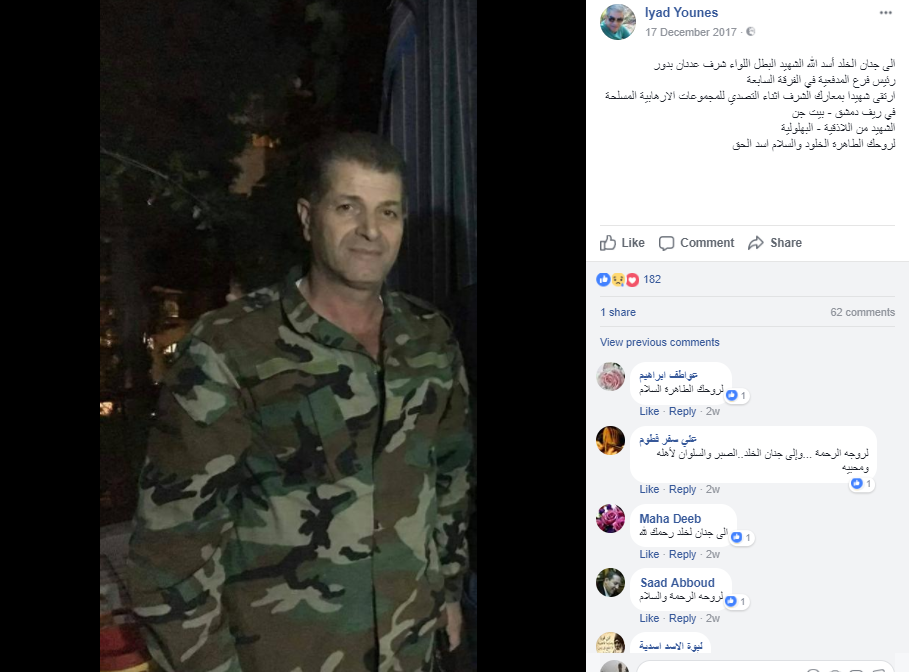Click Saad Abboud's avatar picture
Viewport: 909px width, 672px height.
pyautogui.click(x=610, y=582)
